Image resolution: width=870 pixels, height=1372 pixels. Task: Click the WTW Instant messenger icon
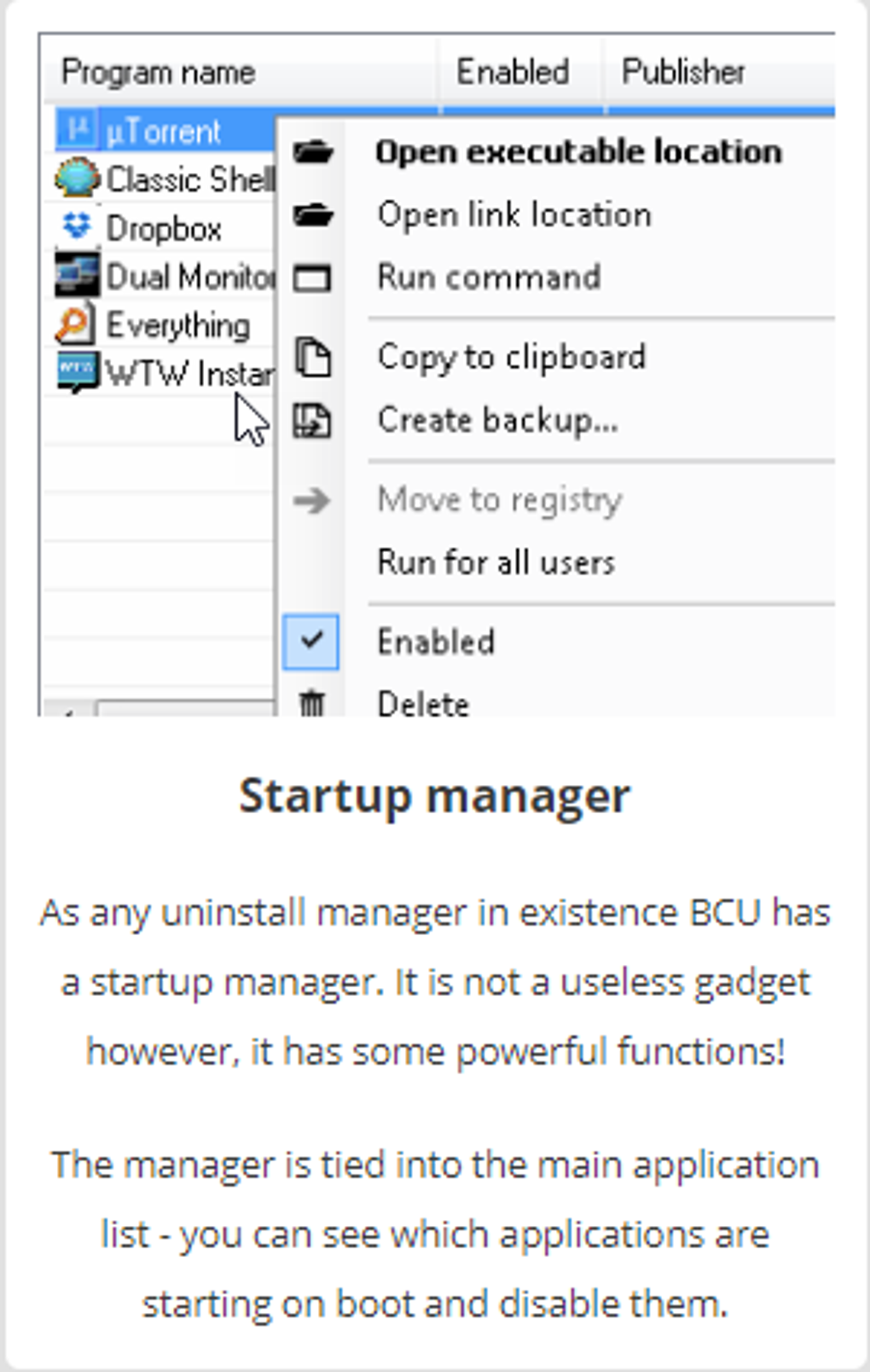(x=77, y=374)
